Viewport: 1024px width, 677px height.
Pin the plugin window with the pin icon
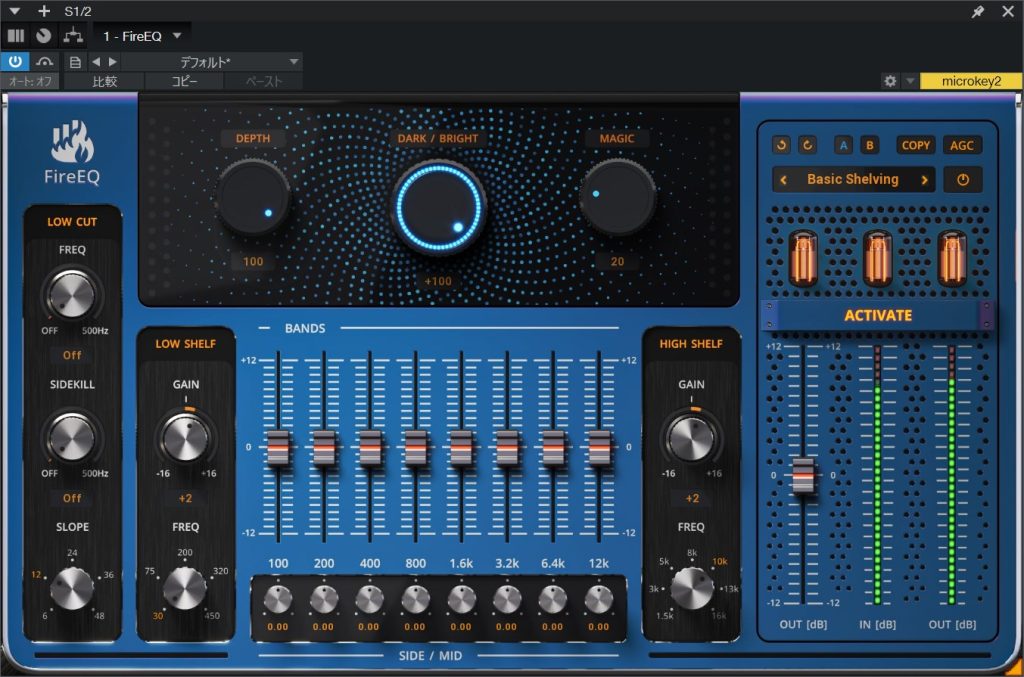(978, 11)
